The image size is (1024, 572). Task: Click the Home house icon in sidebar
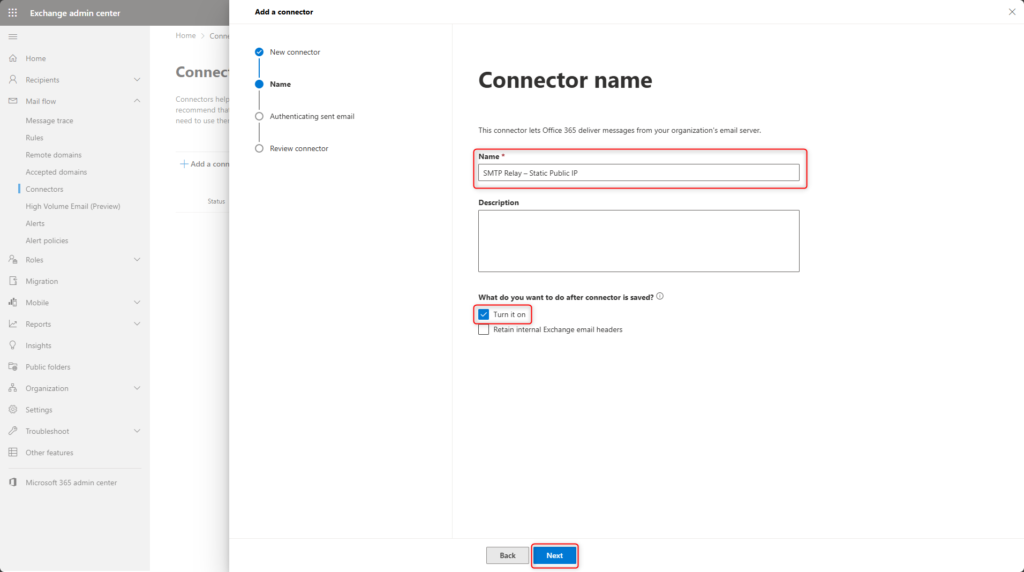[x=12, y=58]
